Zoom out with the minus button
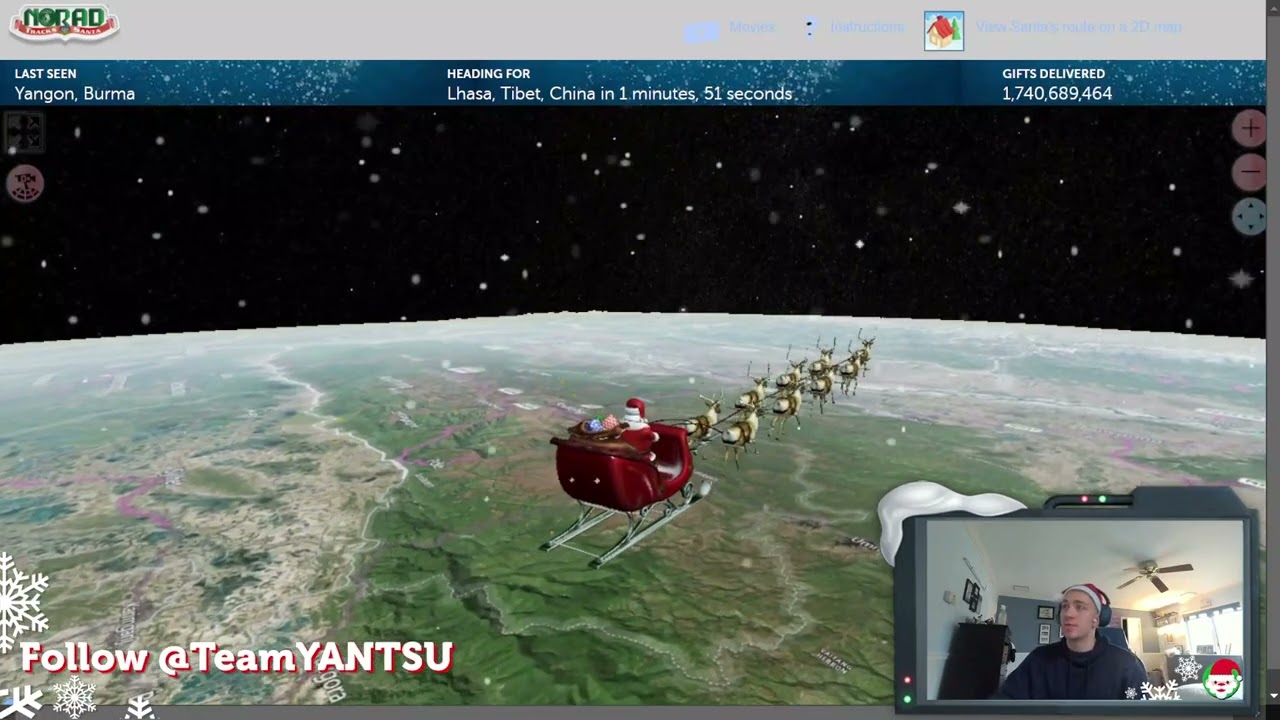The image size is (1280, 720). point(1250,172)
